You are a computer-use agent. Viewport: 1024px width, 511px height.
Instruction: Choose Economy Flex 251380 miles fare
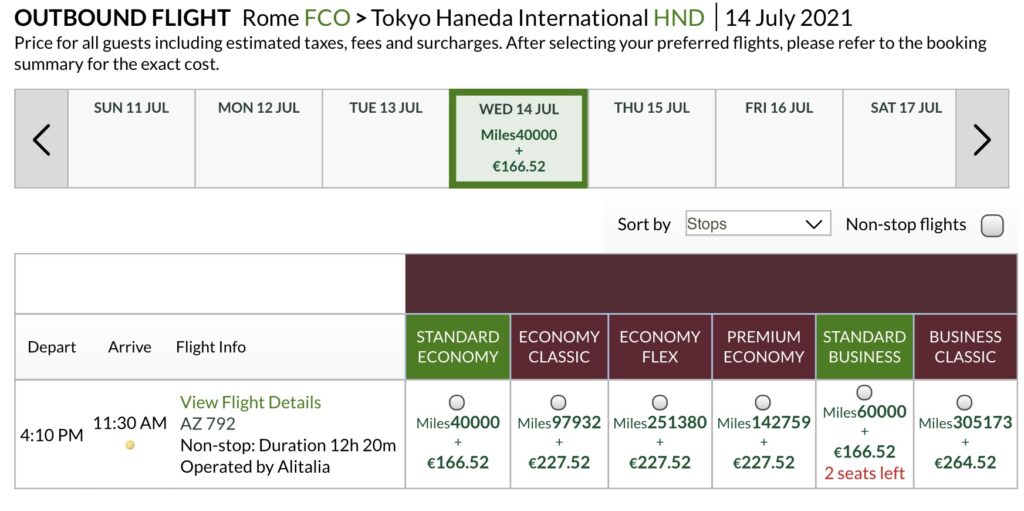[x=660, y=402]
